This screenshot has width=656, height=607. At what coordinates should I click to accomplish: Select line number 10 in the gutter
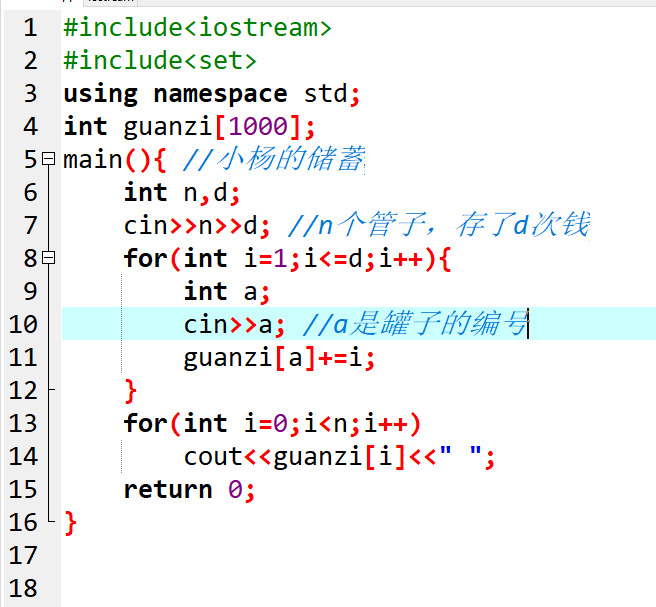click(23, 324)
